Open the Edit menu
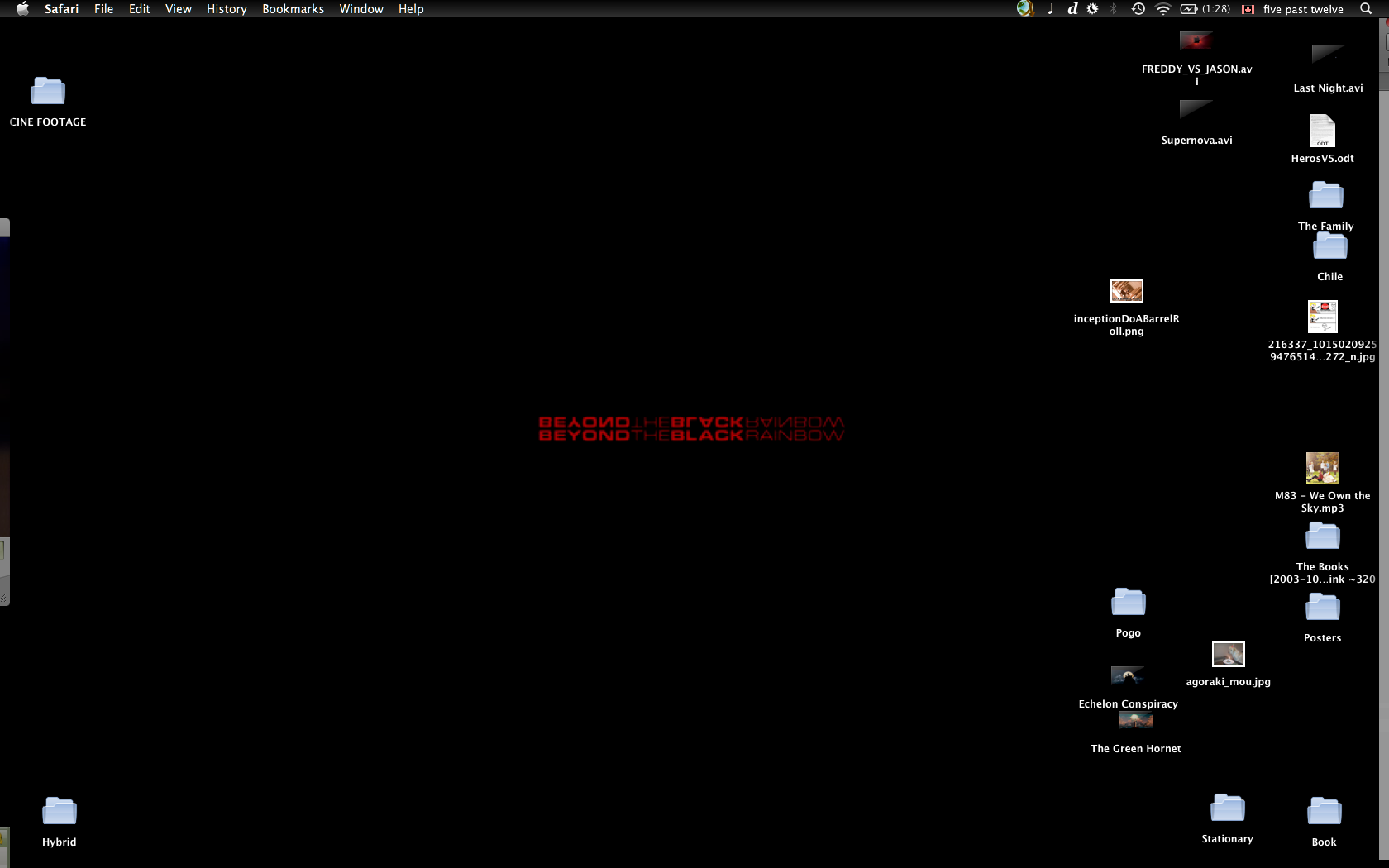1389x868 pixels. pyautogui.click(x=139, y=9)
